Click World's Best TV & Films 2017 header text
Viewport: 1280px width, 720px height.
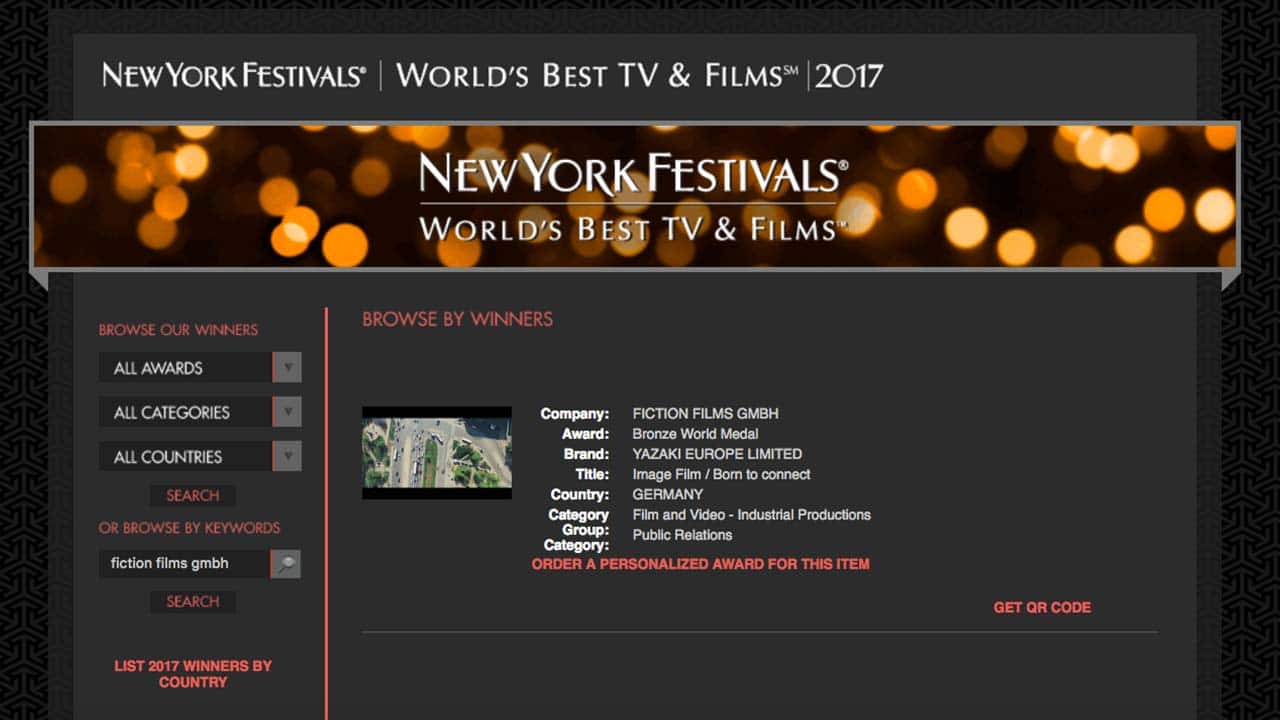(x=640, y=76)
